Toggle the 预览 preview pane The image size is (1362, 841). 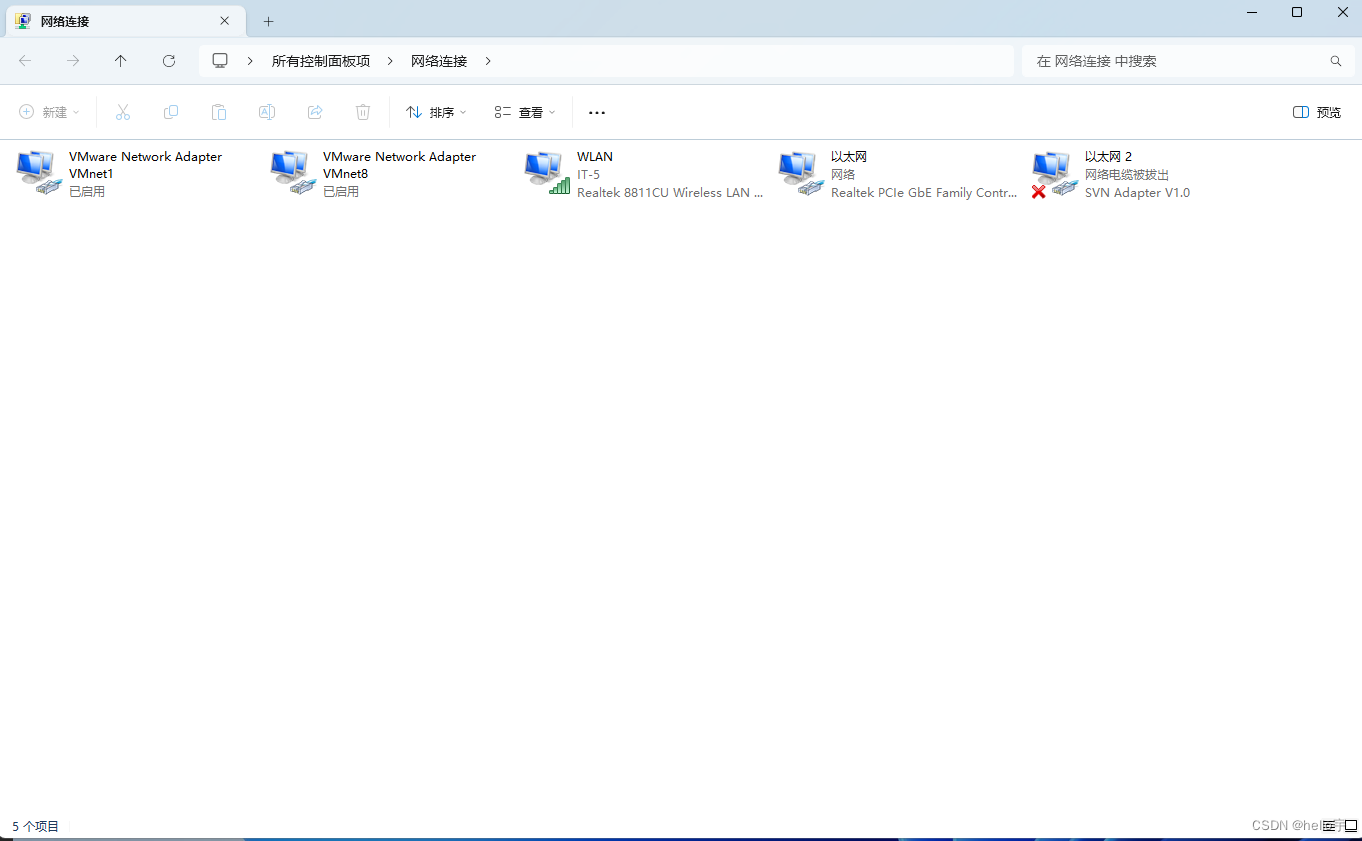click(x=1317, y=112)
